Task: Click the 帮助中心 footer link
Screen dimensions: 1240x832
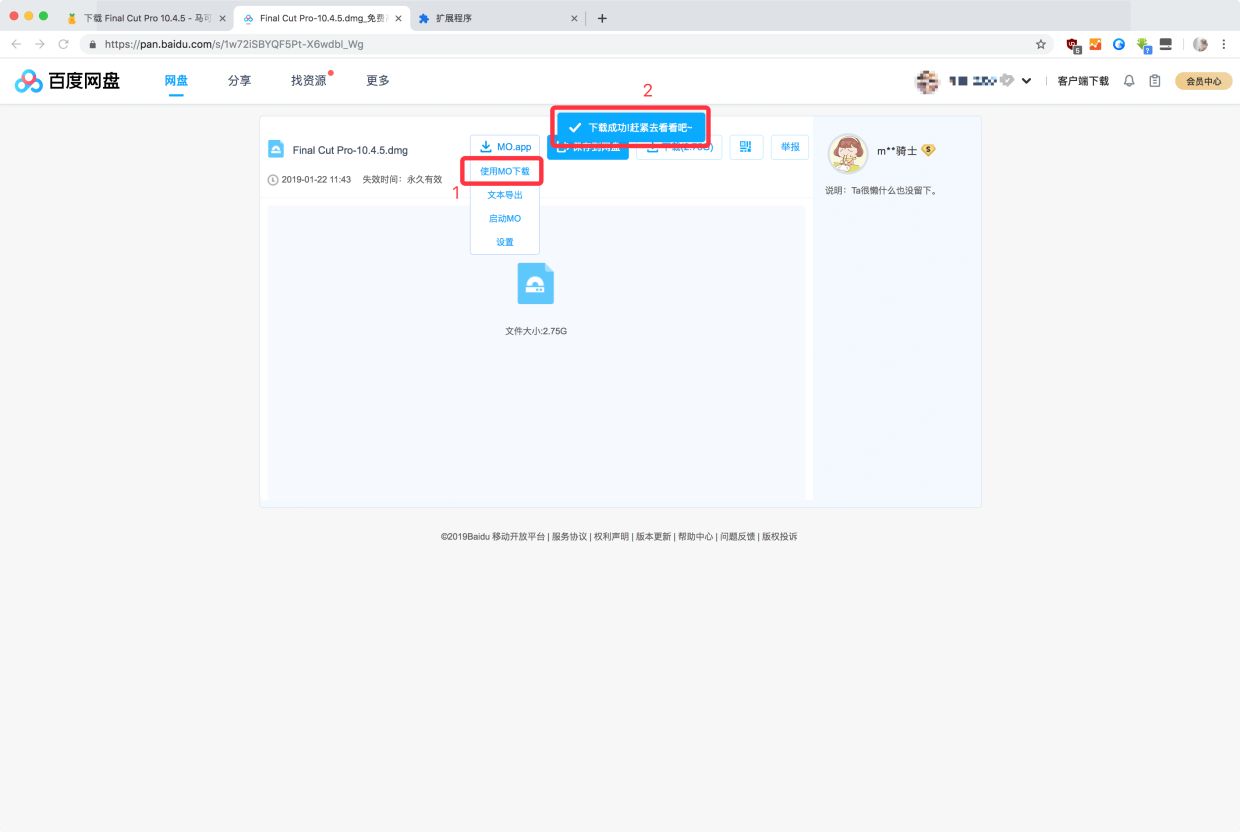Action: [695, 537]
